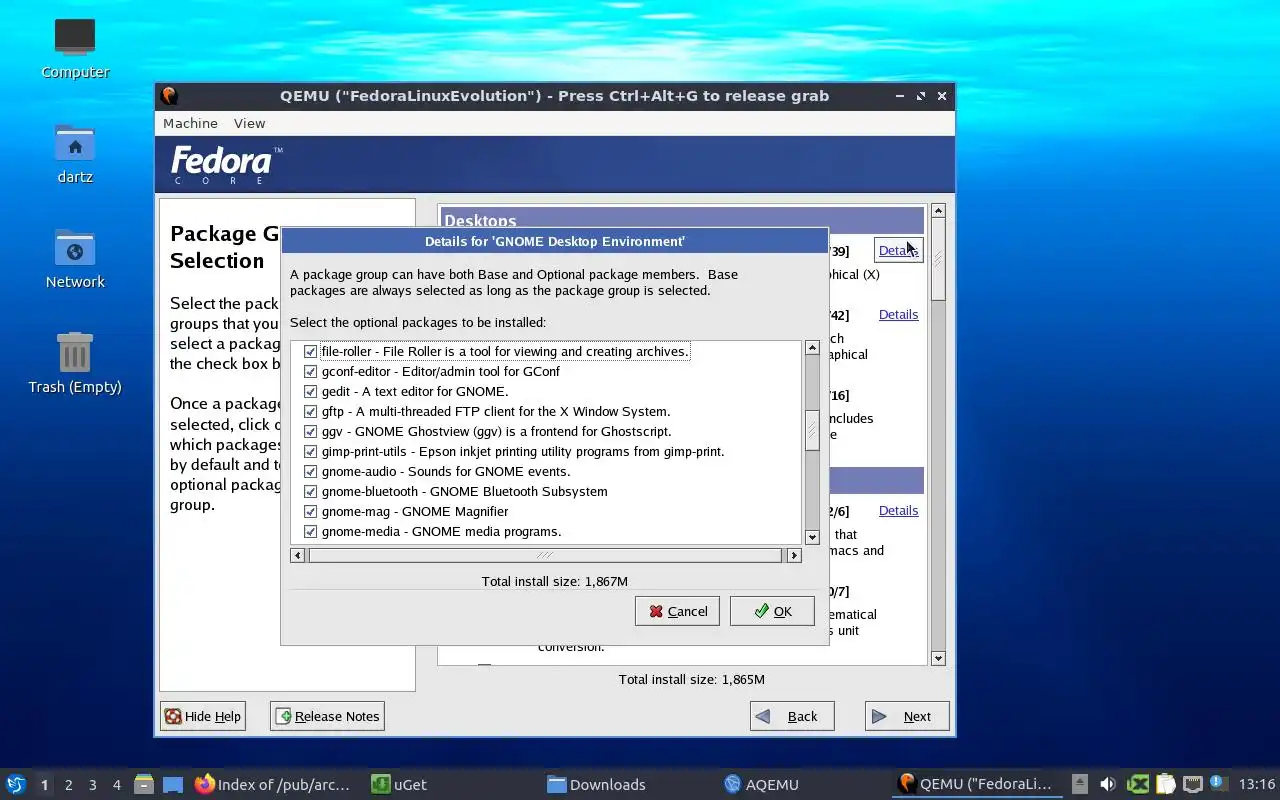The image size is (1280, 800).
Task: Open the View menu
Action: tap(249, 123)
